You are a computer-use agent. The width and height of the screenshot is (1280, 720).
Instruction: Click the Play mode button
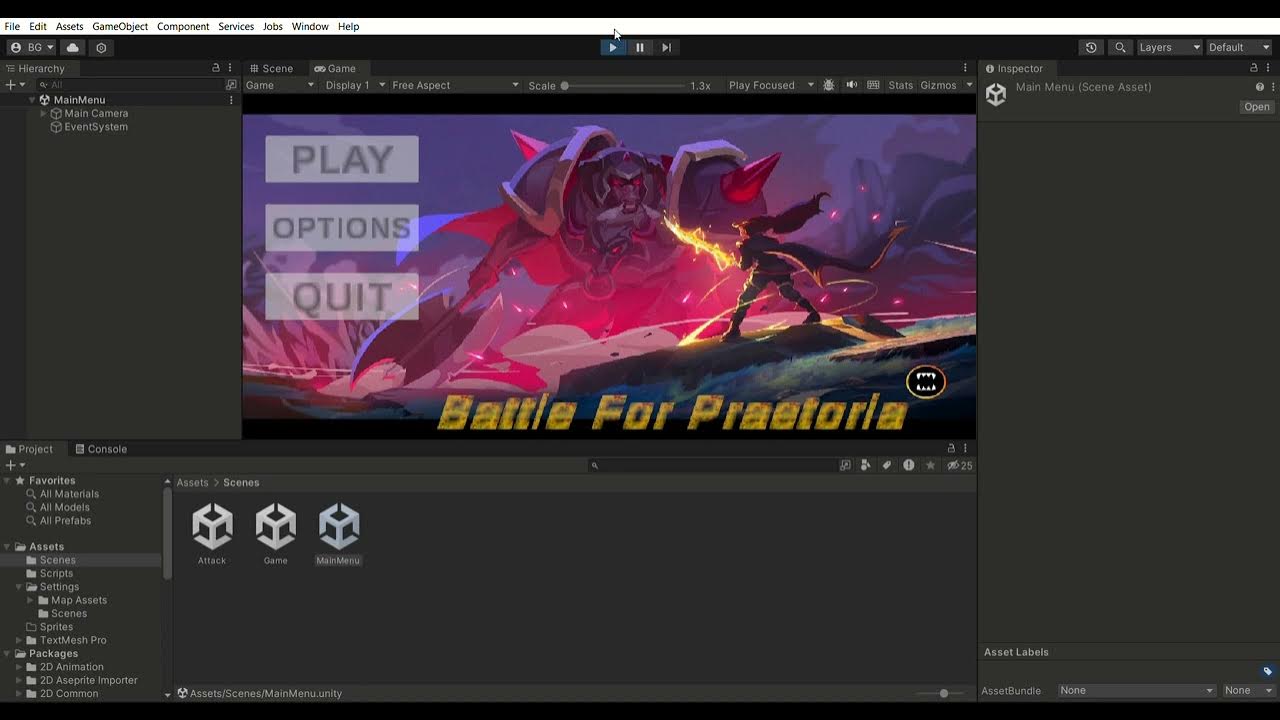613,47
